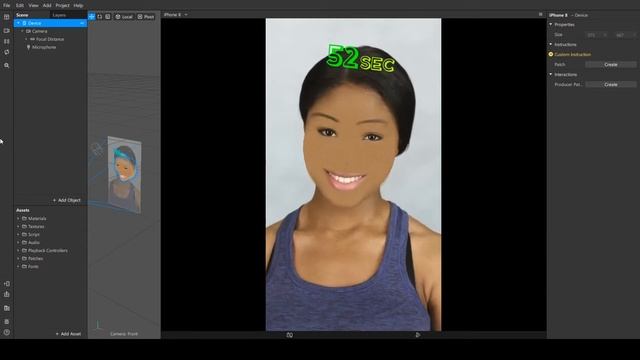Click the layout icon atop left sidebar

point(7,17)
